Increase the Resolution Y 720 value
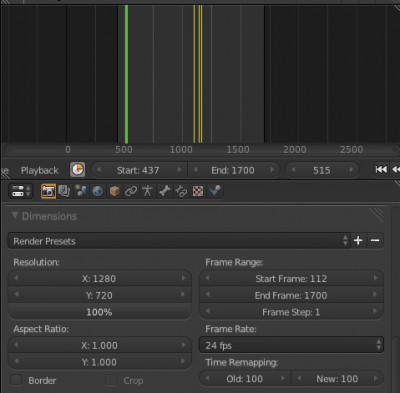Image resolution: width=400 pixels, height=393 pixels. pyautogui.click(x=183, y=294)
